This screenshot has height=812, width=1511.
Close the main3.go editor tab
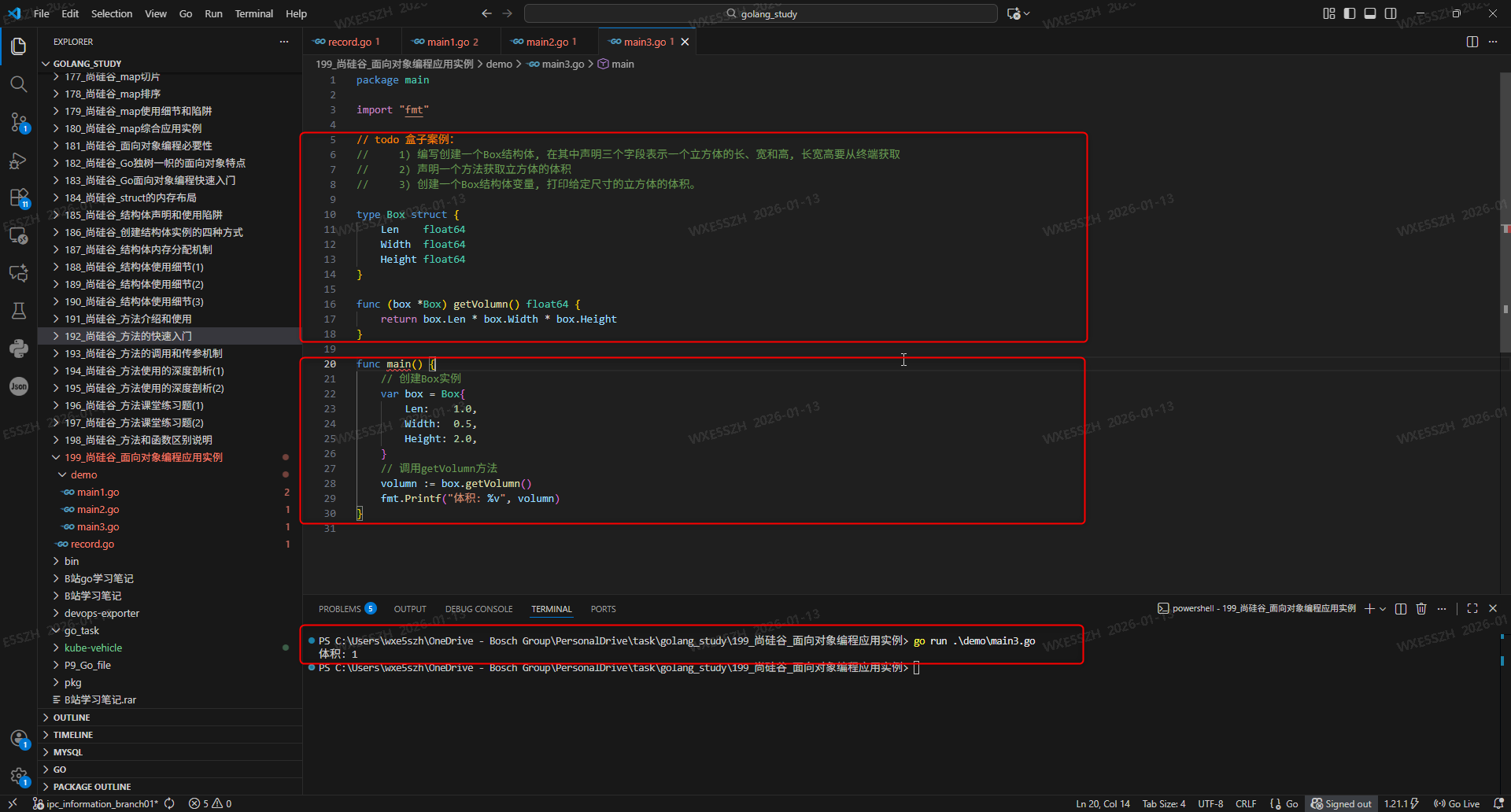(x=685, y=42)
